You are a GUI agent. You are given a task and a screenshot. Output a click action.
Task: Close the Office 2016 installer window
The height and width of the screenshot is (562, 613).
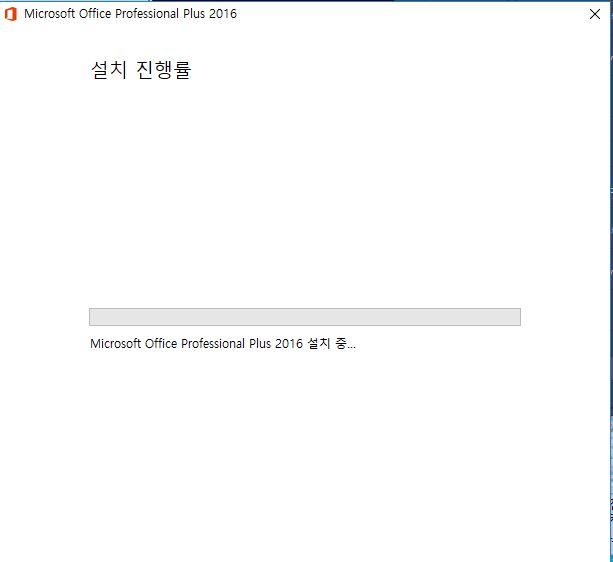coord(595,14)
